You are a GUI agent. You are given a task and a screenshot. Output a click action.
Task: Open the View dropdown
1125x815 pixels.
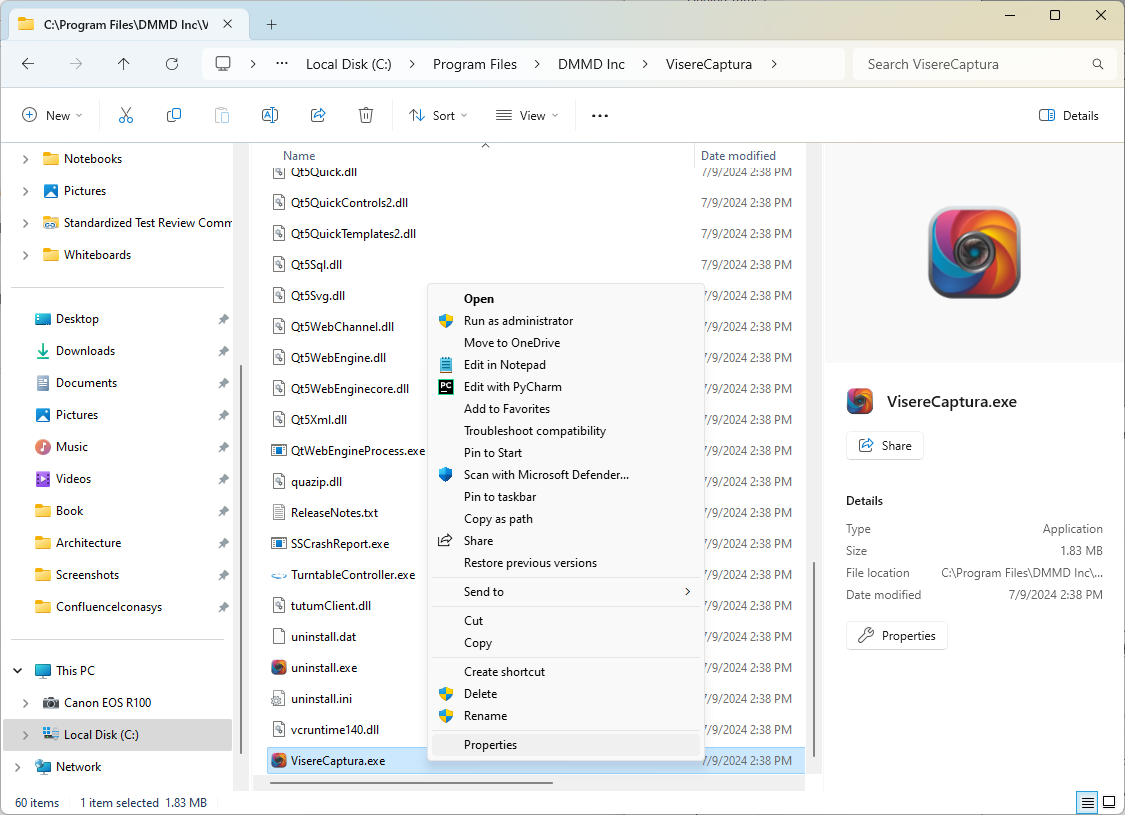(527, 116)
